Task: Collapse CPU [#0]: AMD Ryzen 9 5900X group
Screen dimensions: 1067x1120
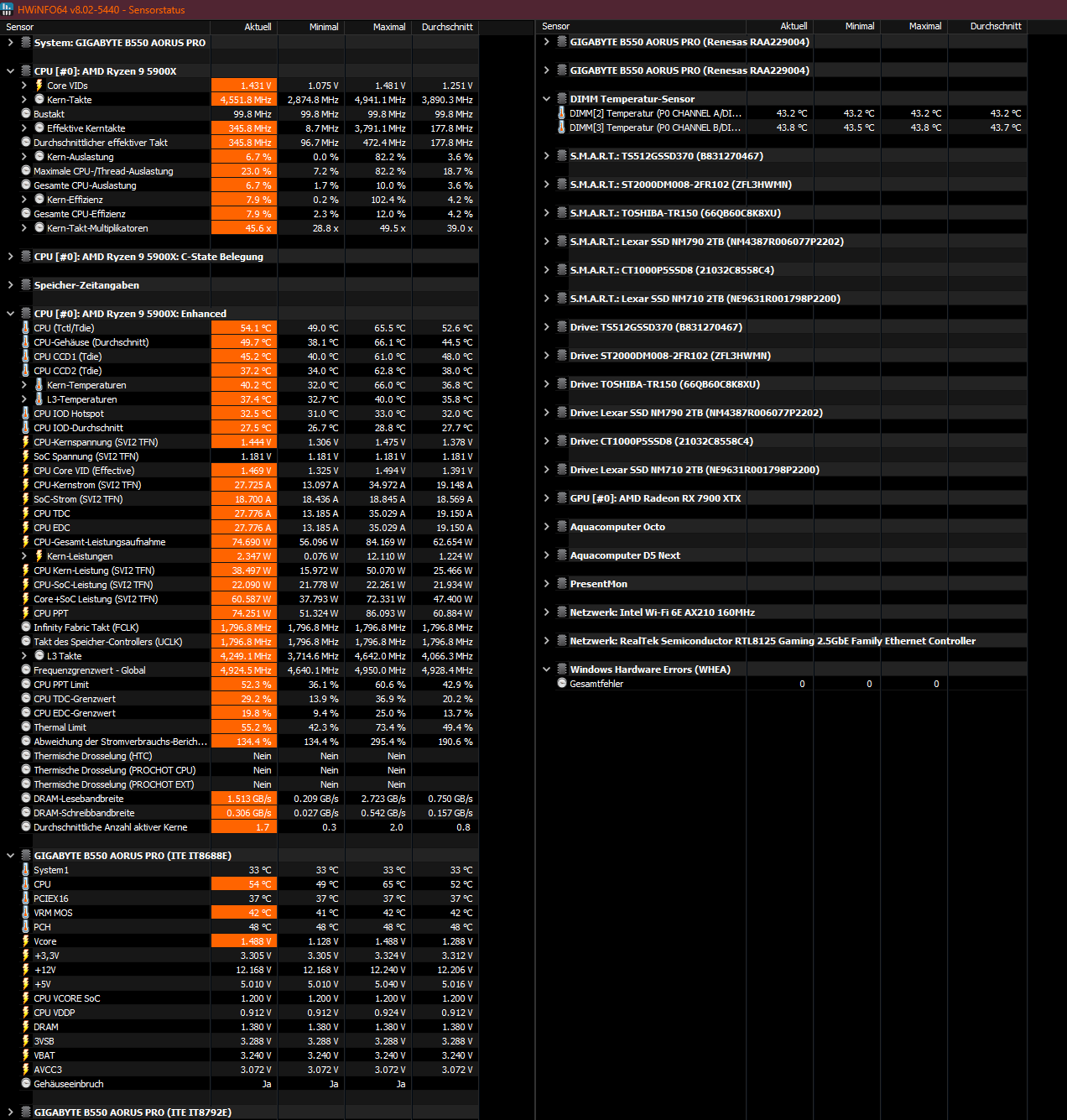Action: click(x=10, y=71)
